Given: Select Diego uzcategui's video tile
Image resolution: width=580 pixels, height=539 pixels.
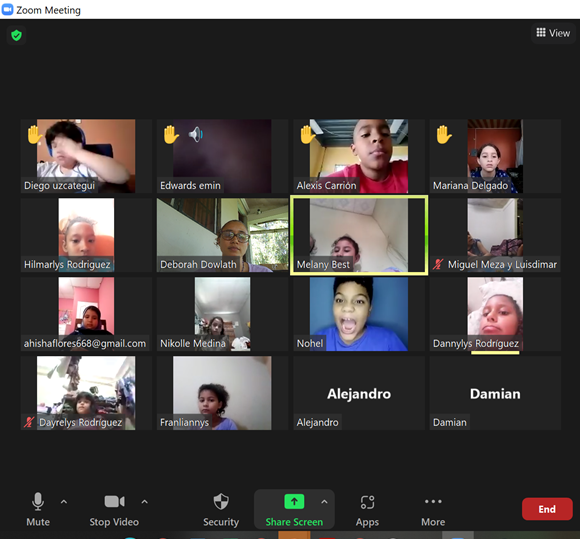Looking at the screenshot, I should pyautogui.click(x=86, y=156).
